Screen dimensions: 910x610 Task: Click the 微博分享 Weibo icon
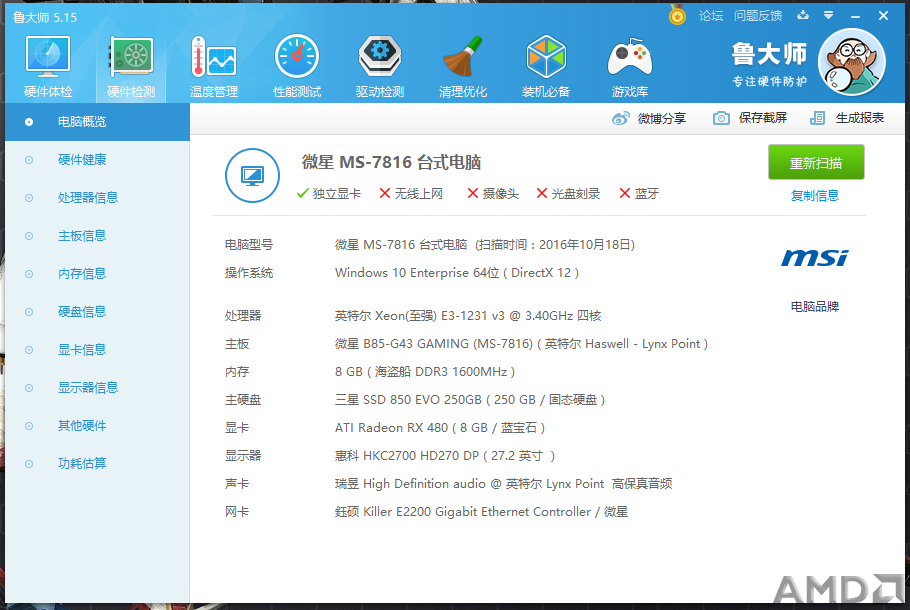(x=620, y=118)
